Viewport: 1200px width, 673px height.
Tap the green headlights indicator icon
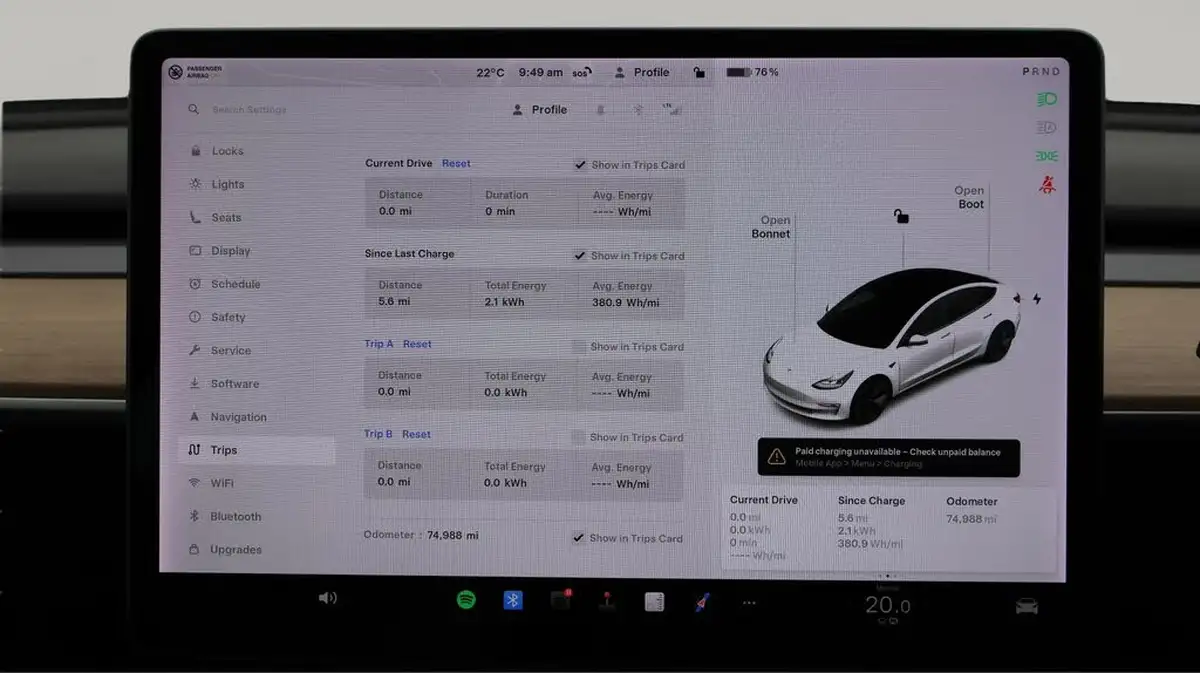[1047, 99]
